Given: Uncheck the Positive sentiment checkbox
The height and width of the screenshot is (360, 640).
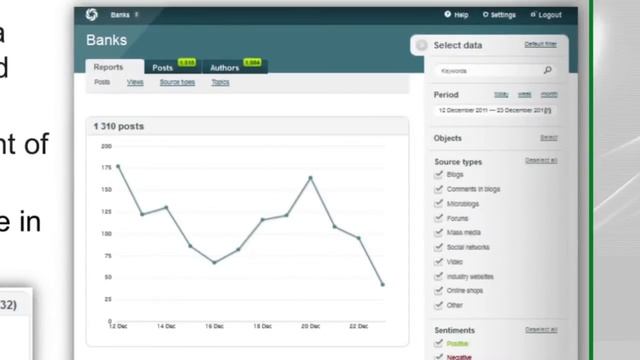Looking at the screenshot, I should (439, 343).
